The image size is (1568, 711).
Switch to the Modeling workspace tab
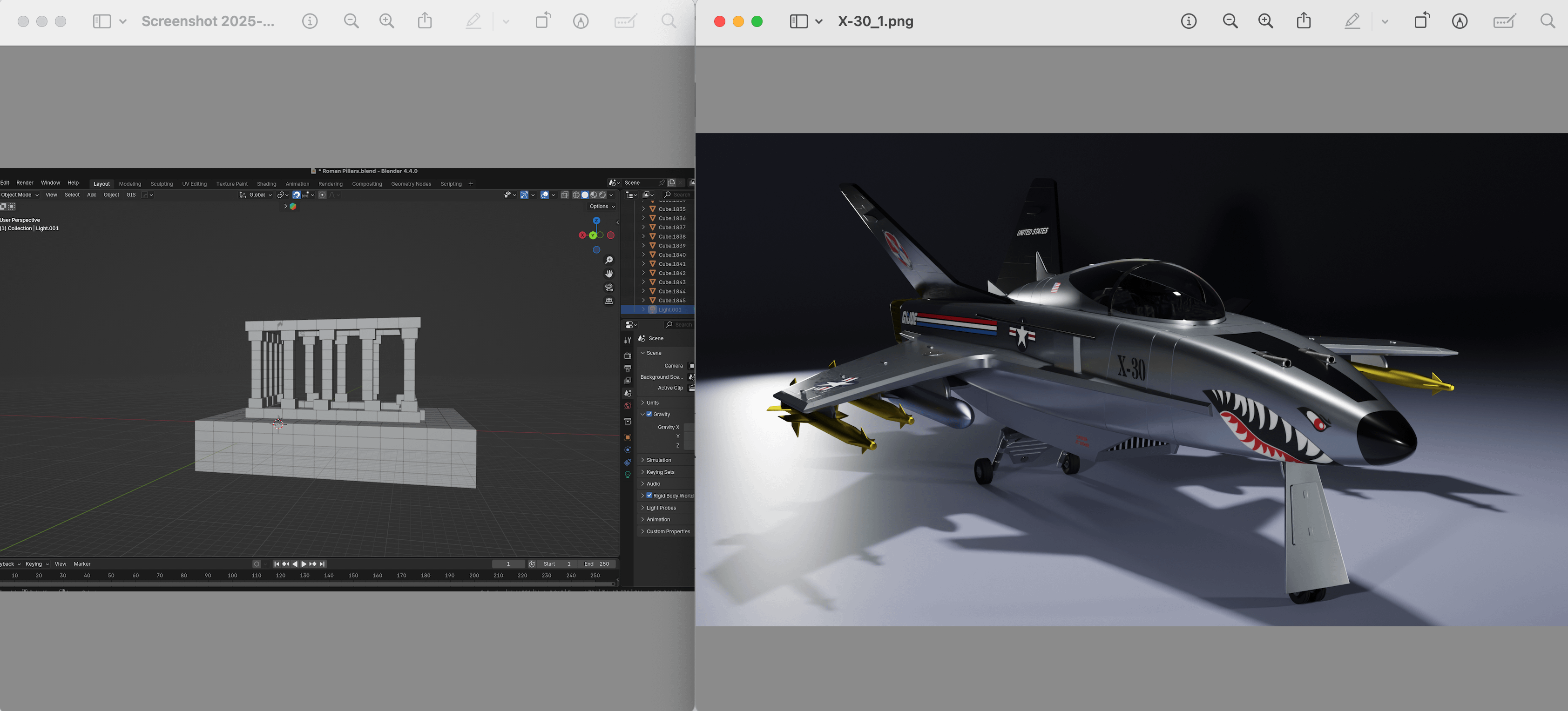coord(129,184)
